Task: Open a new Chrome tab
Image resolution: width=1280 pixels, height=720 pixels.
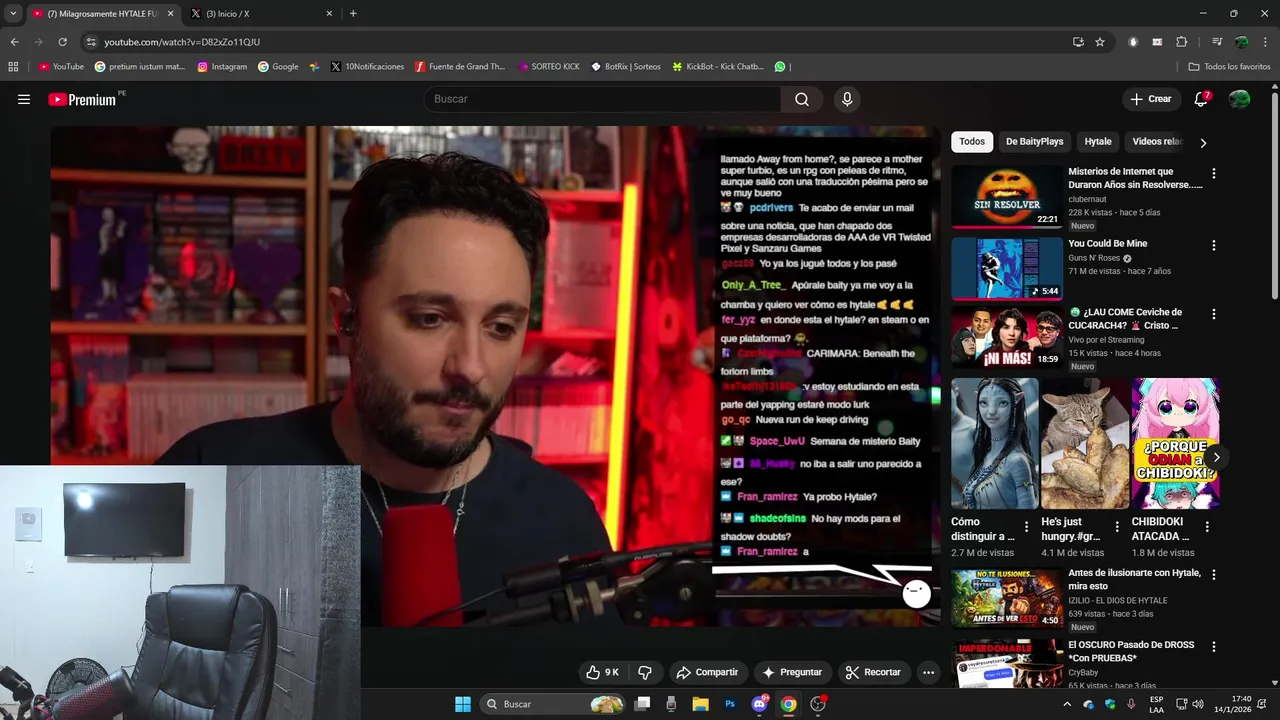Action: 353,14
